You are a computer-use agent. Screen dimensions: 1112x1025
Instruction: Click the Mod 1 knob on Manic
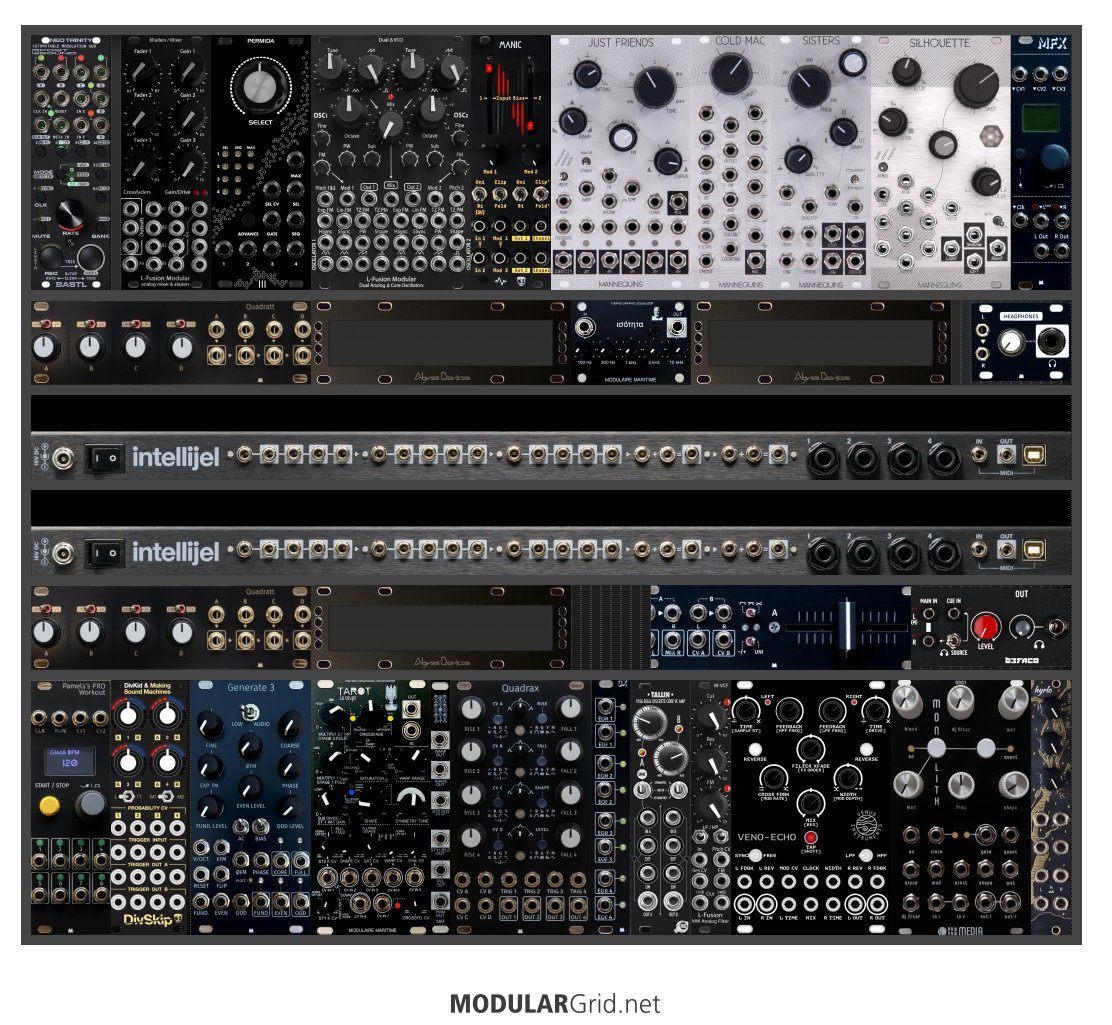coord(490,155)
